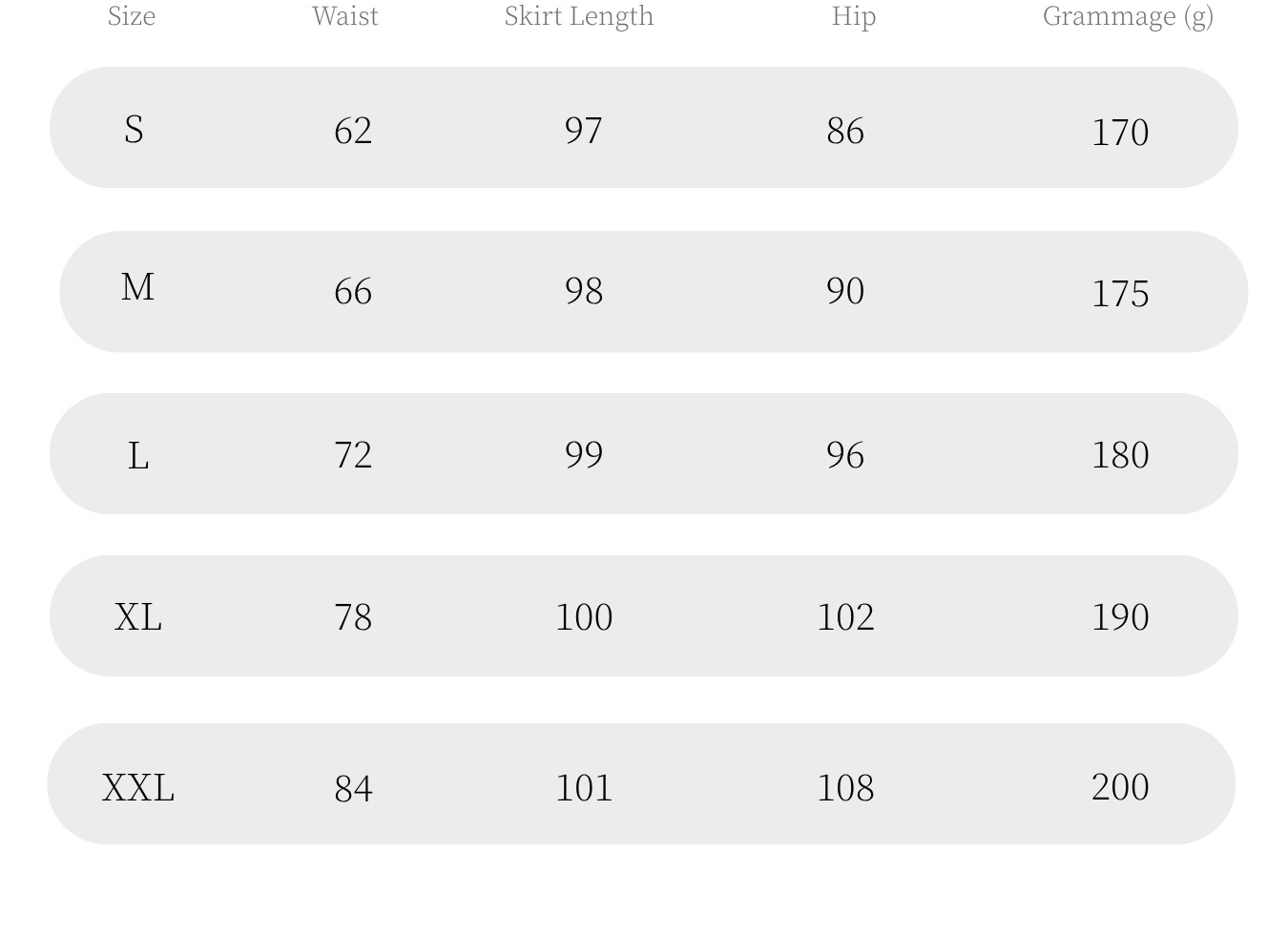Select the L size row label
1288x935 pixels.
(138, 456)
